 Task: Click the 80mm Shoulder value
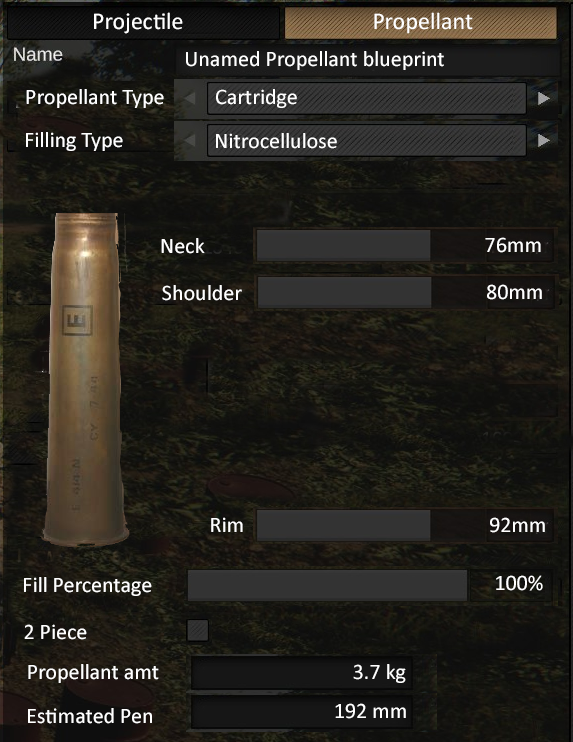click(514, 292)
